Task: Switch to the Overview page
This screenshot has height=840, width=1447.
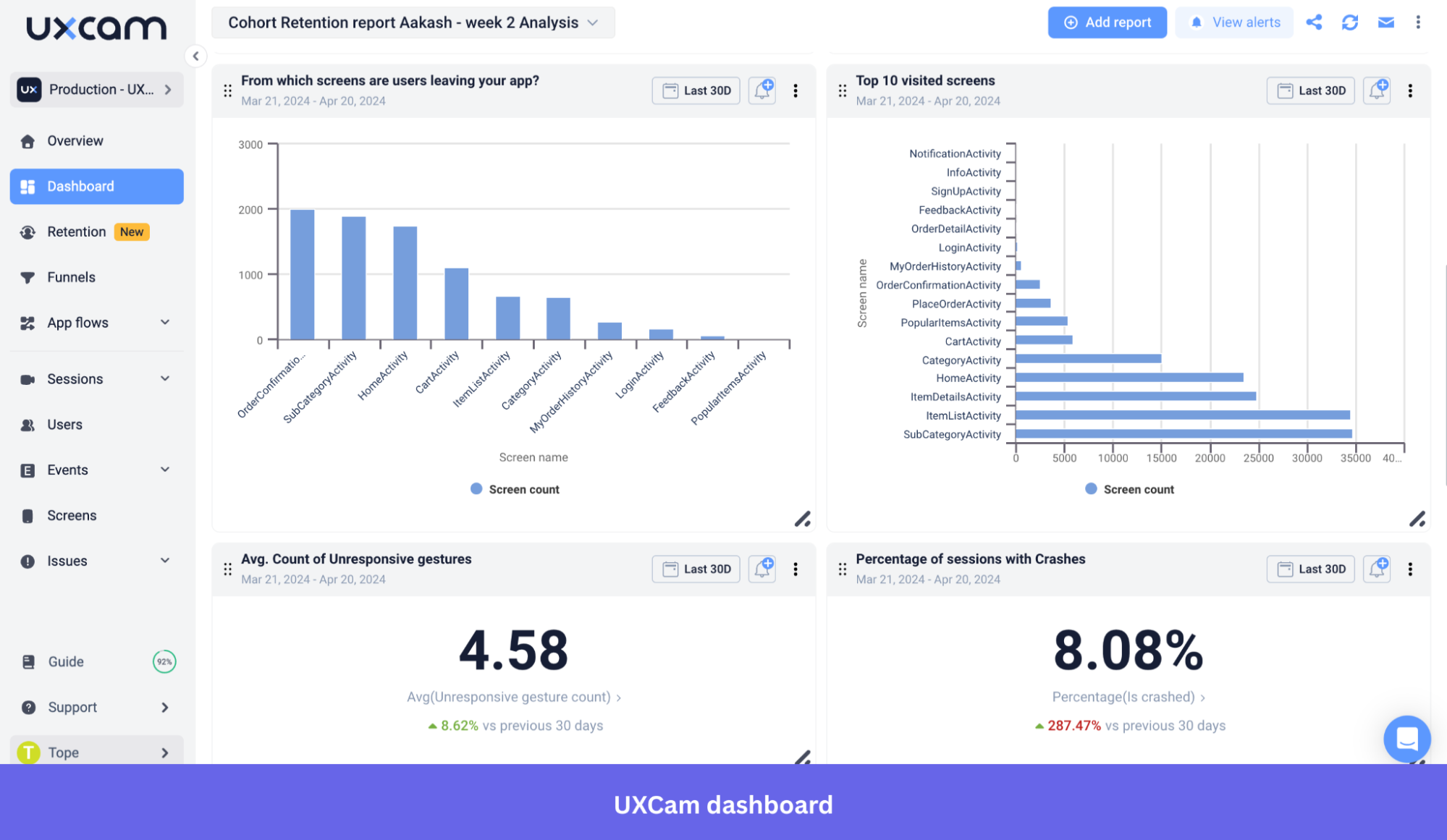Action: pos(75,140)
